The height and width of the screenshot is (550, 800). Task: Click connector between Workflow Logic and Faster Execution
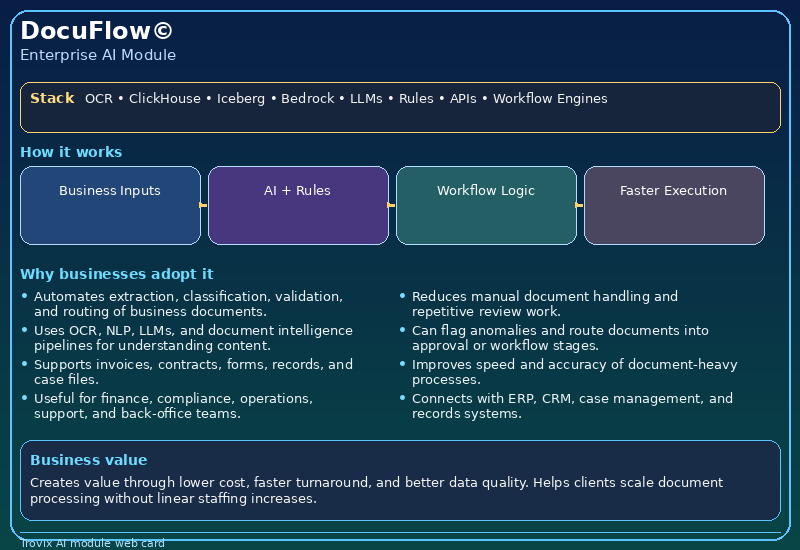(x=580, y=205)
